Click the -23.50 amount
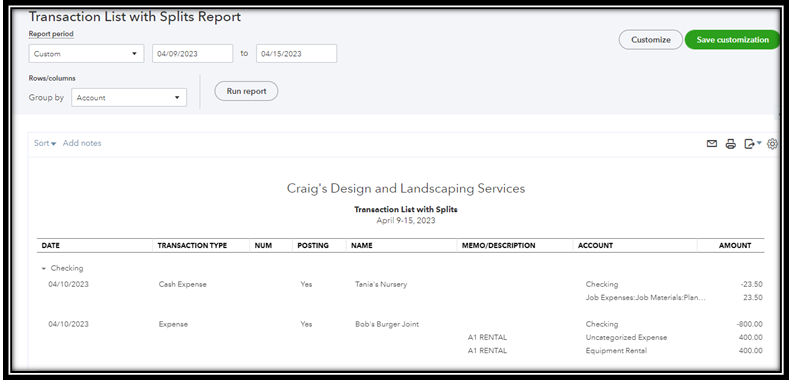789x381 pixels. pos(751,284)
